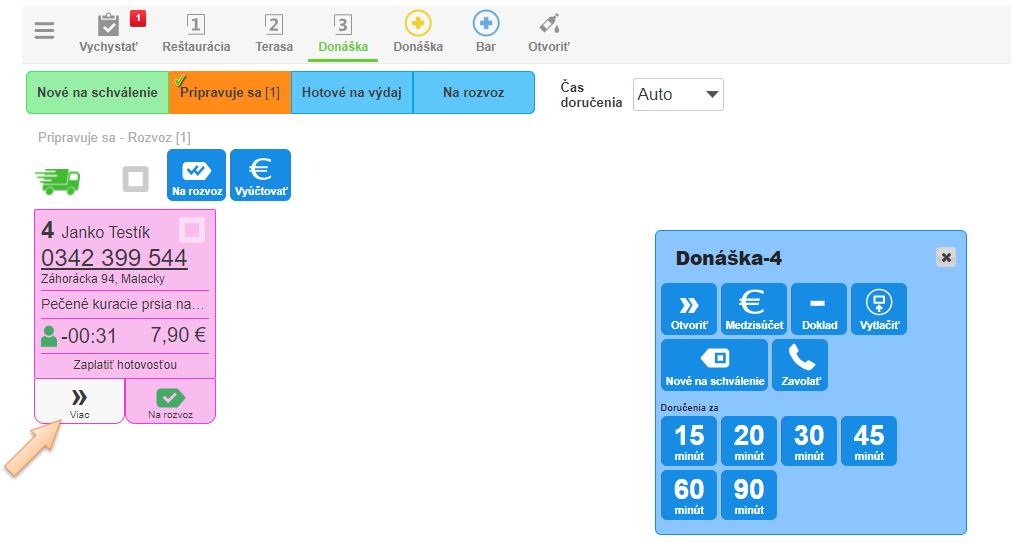1017x560 pixels.
Task: Tick the checkbox on Janko Testík order card
Action: pos(193,230)
